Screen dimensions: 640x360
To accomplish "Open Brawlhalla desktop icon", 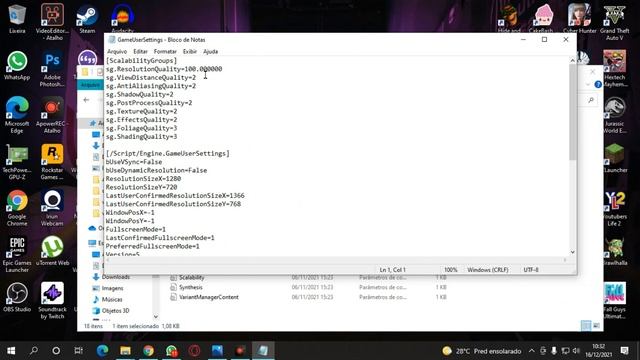I will point(614,251).
